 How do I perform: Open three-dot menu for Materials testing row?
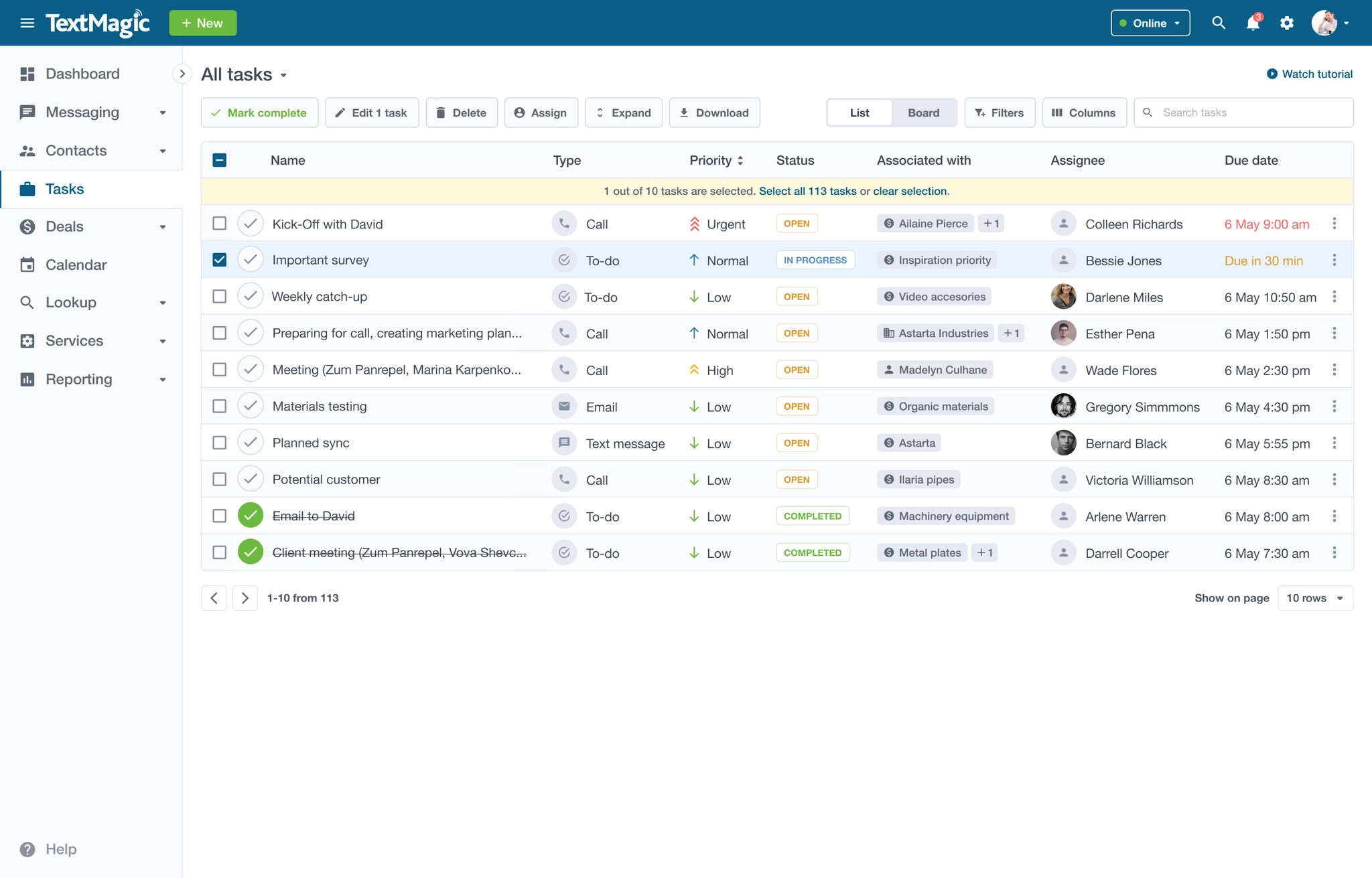point(1334,407)
